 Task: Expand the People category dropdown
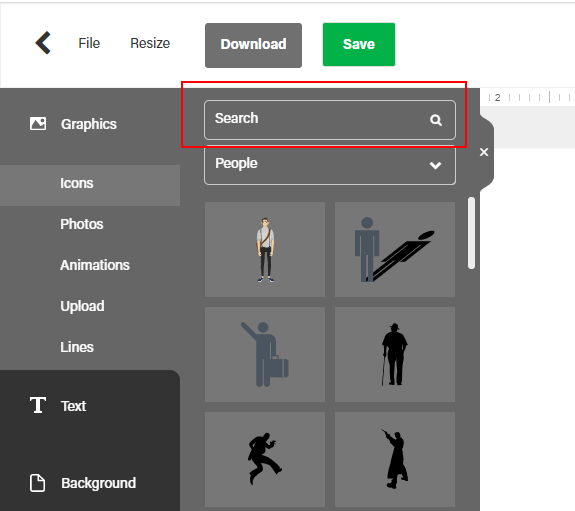pos(330,165)
